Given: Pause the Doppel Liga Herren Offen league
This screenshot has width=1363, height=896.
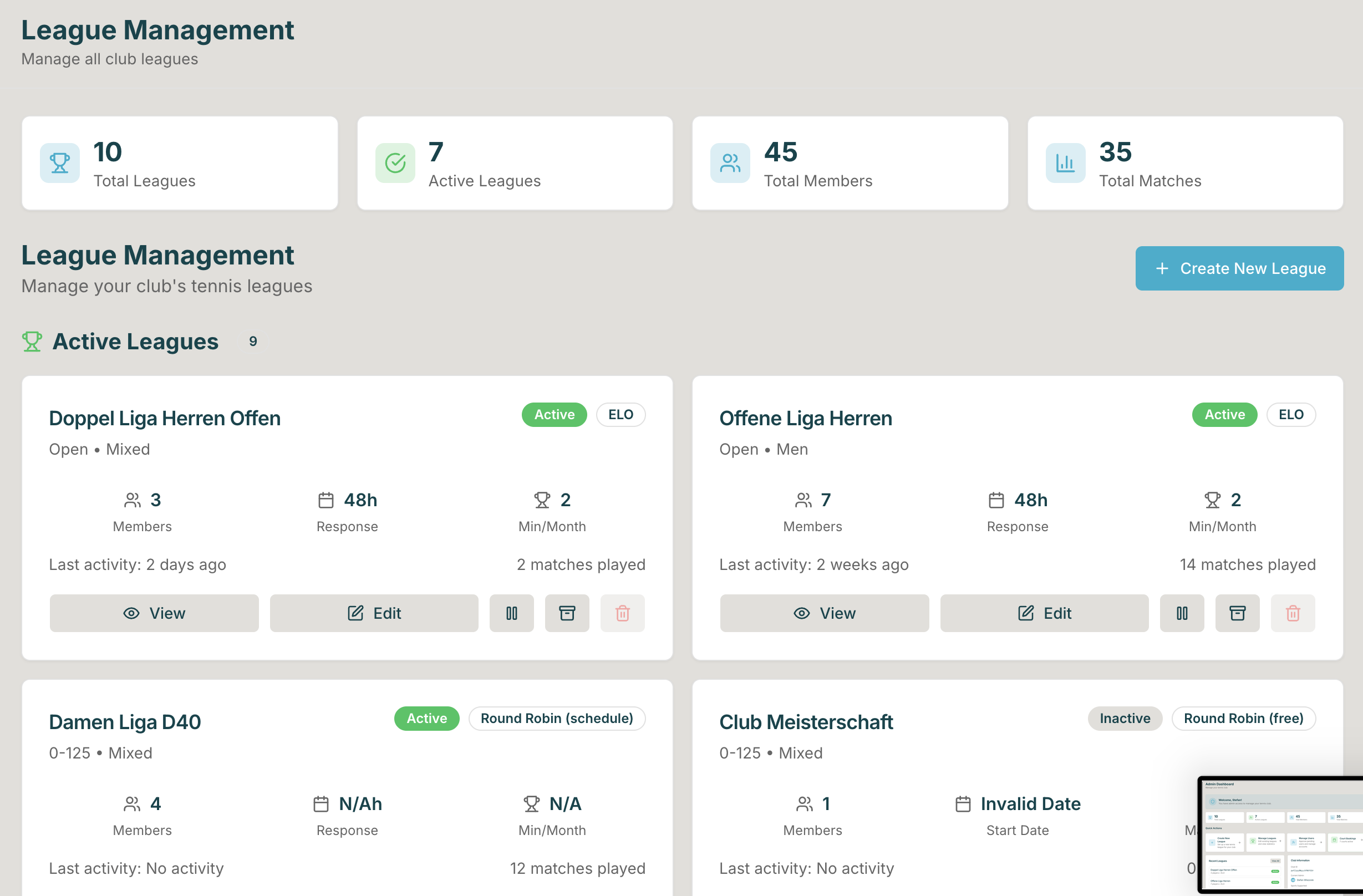Looking at the screenshot, I should (x=511, y=613).
